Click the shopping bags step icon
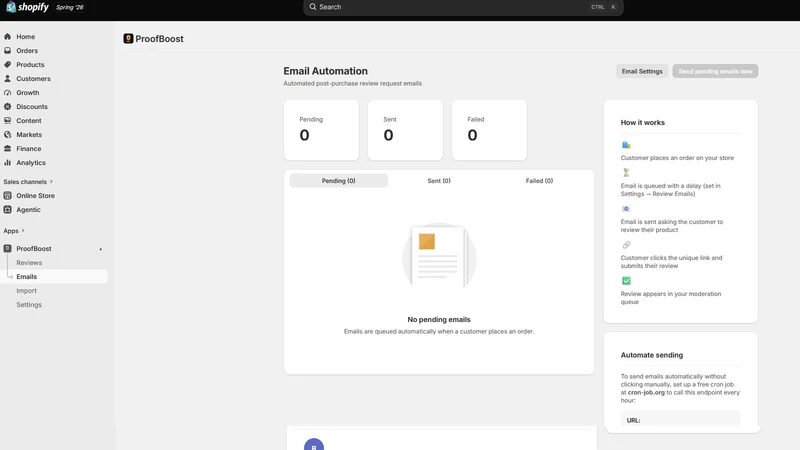 pos(626,145)
